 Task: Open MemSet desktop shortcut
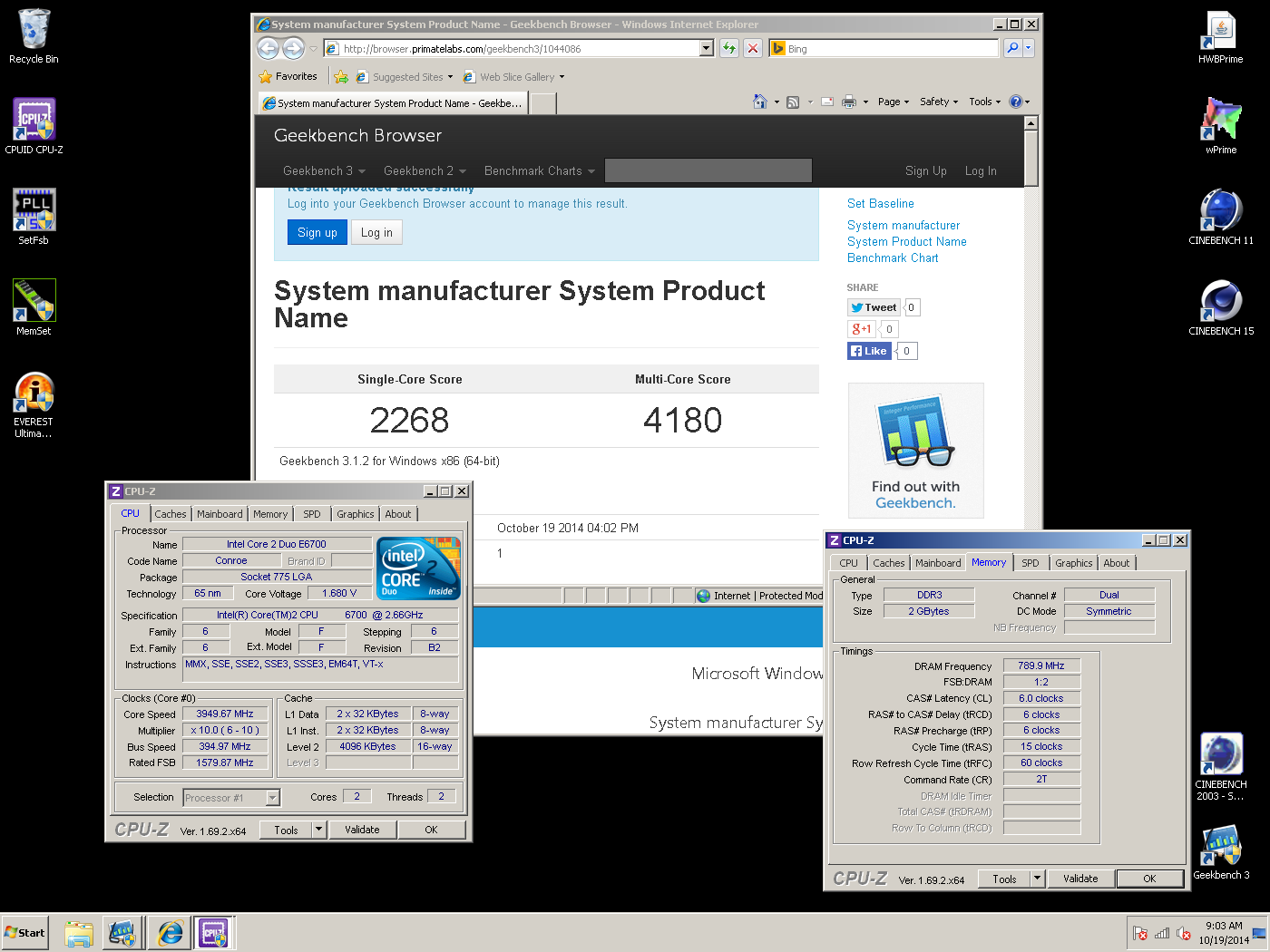coord(34,308)
